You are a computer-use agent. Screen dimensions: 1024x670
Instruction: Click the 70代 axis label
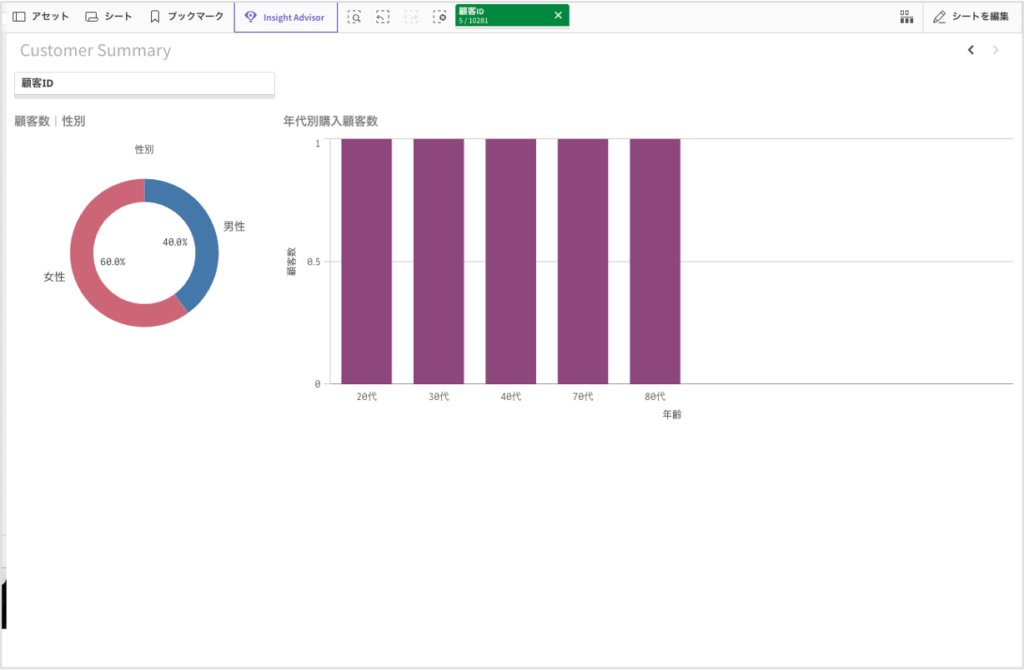[583, 397]
